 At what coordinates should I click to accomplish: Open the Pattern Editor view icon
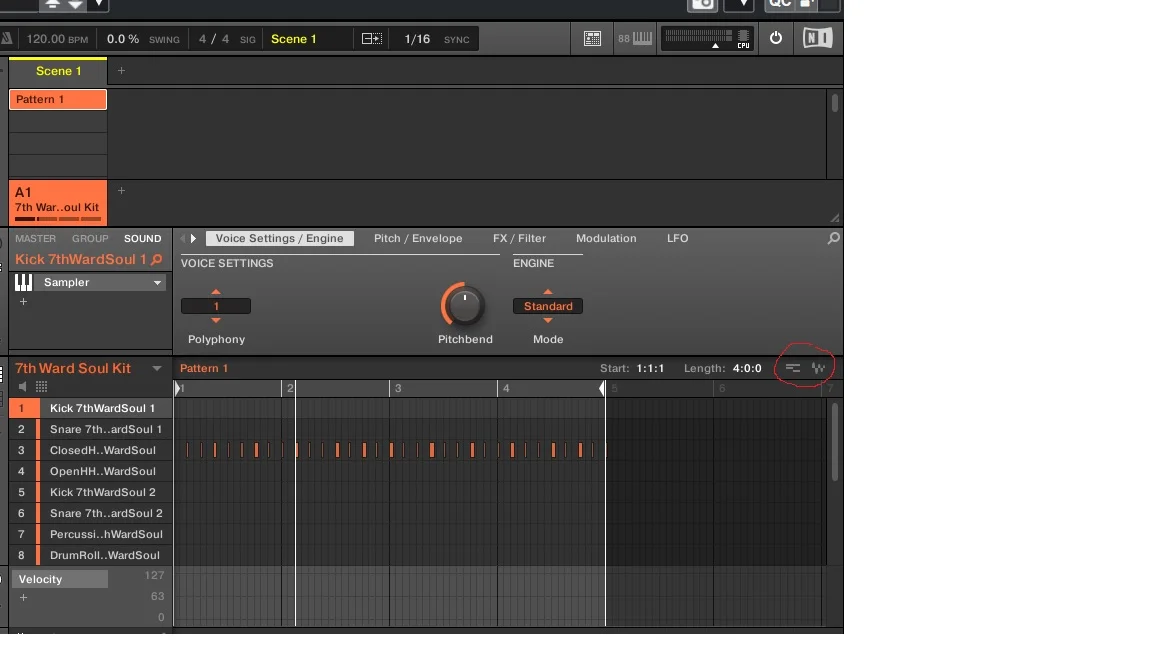coord(793,368)
